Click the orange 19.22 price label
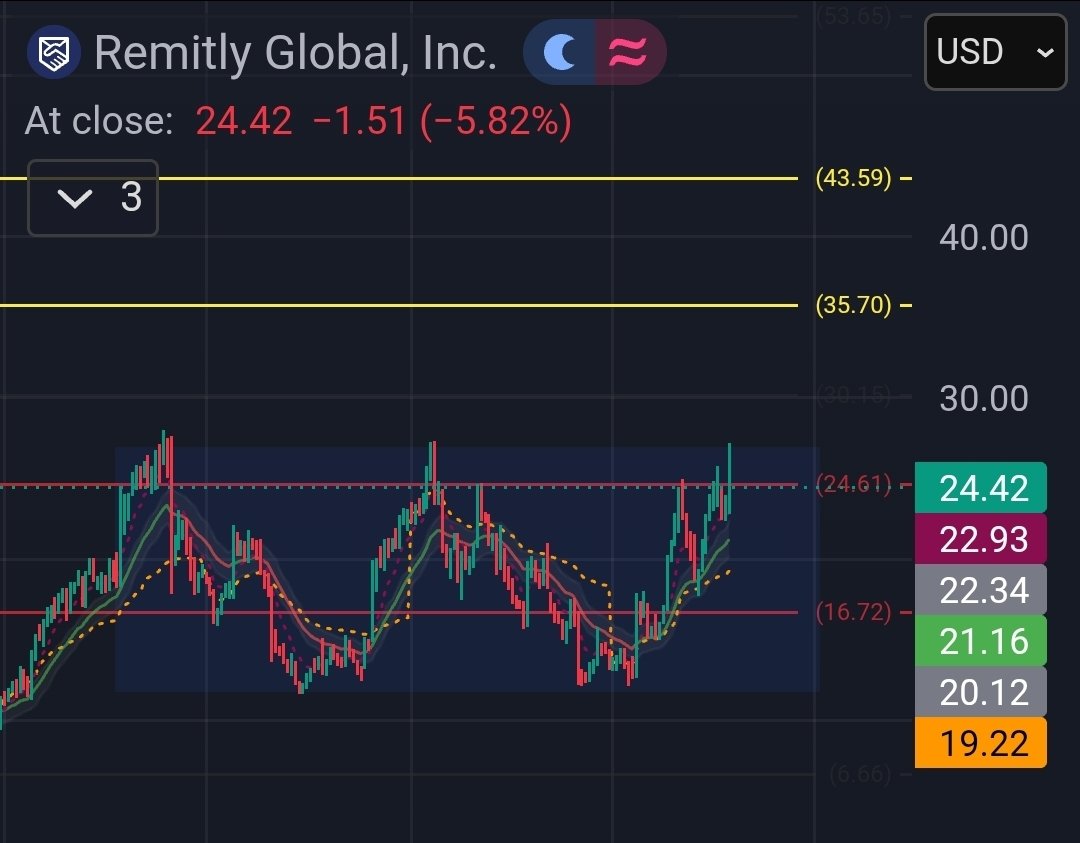Image resolution: width=1080 pixels, height=843 pixels. pyautogui.click(x=981, y=743)
